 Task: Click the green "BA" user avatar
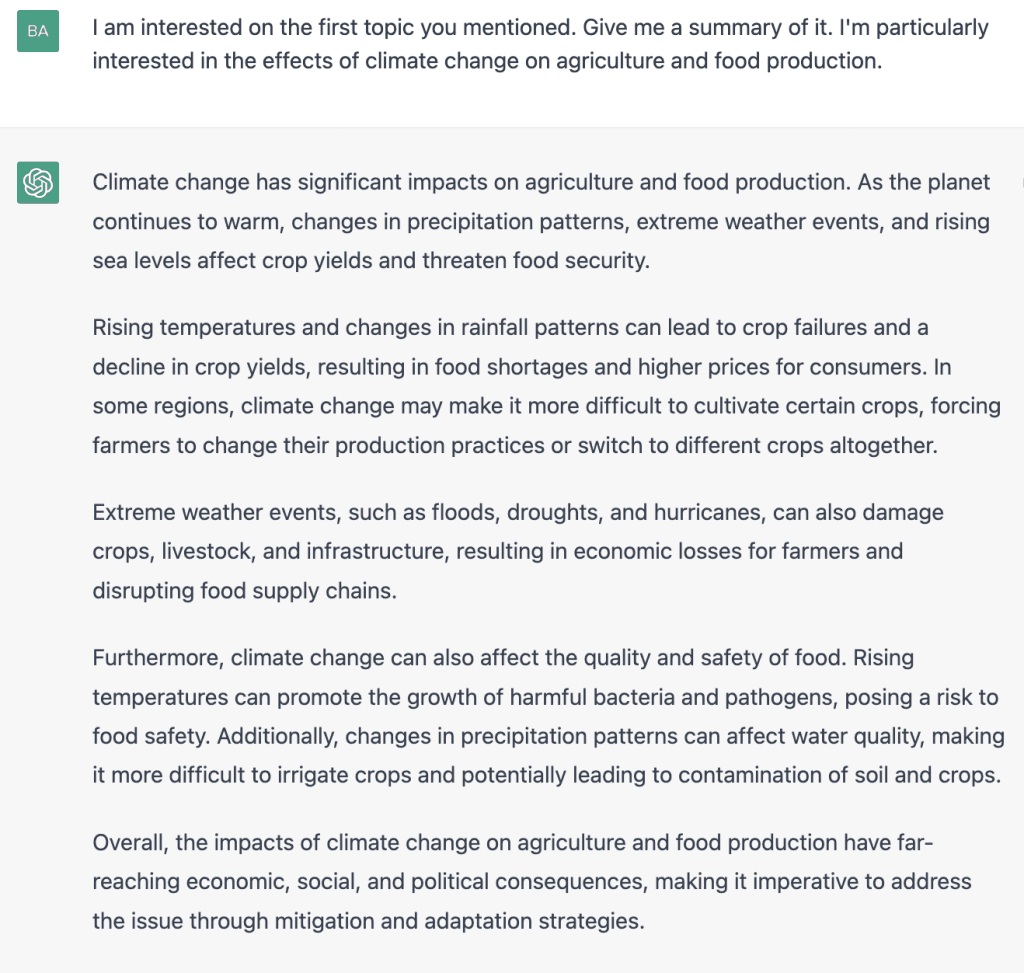point(38,31)
